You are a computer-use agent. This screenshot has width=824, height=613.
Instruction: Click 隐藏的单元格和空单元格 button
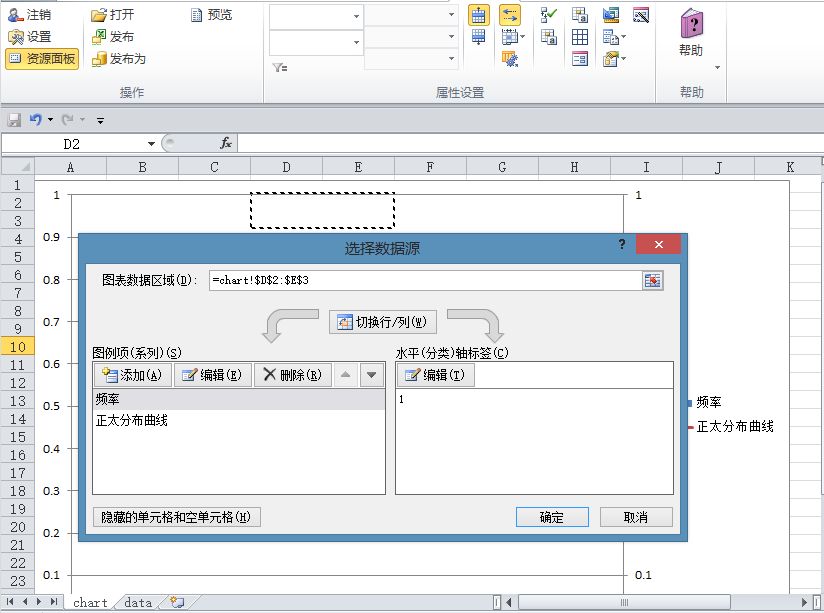click(177, 517)
